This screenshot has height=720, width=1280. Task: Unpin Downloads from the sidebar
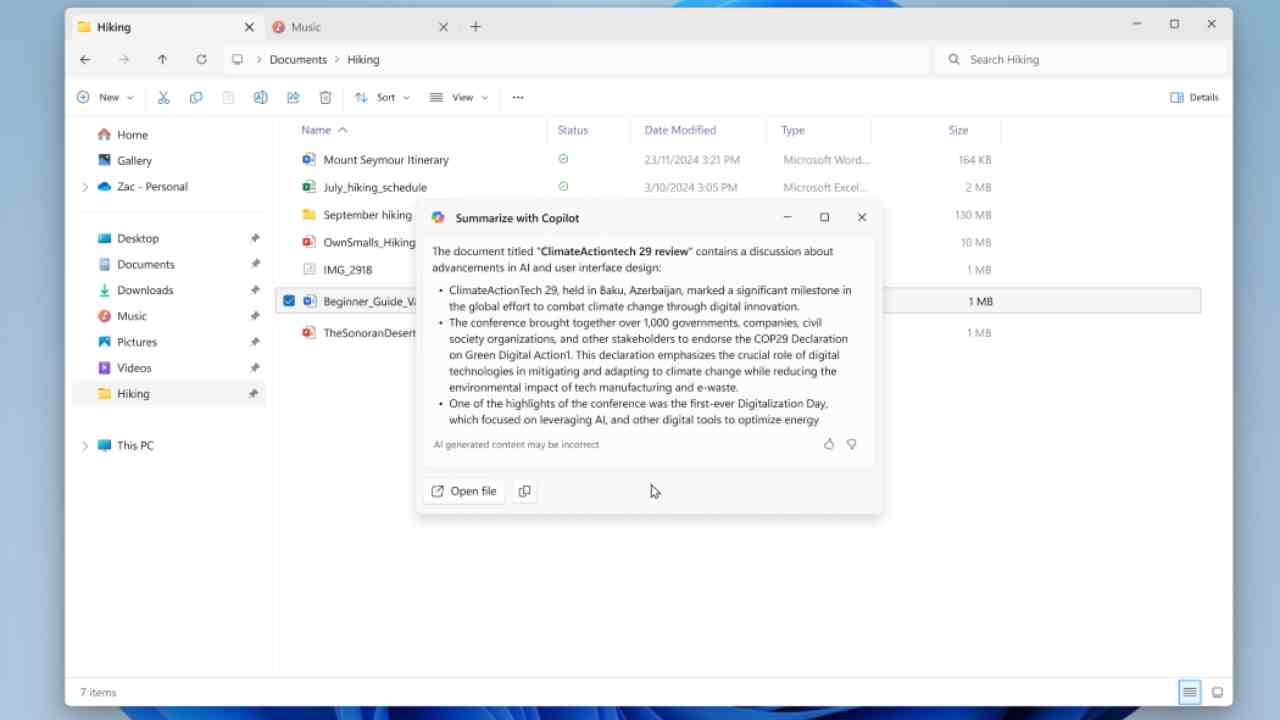pyautogui.click(x=255, y=290)
